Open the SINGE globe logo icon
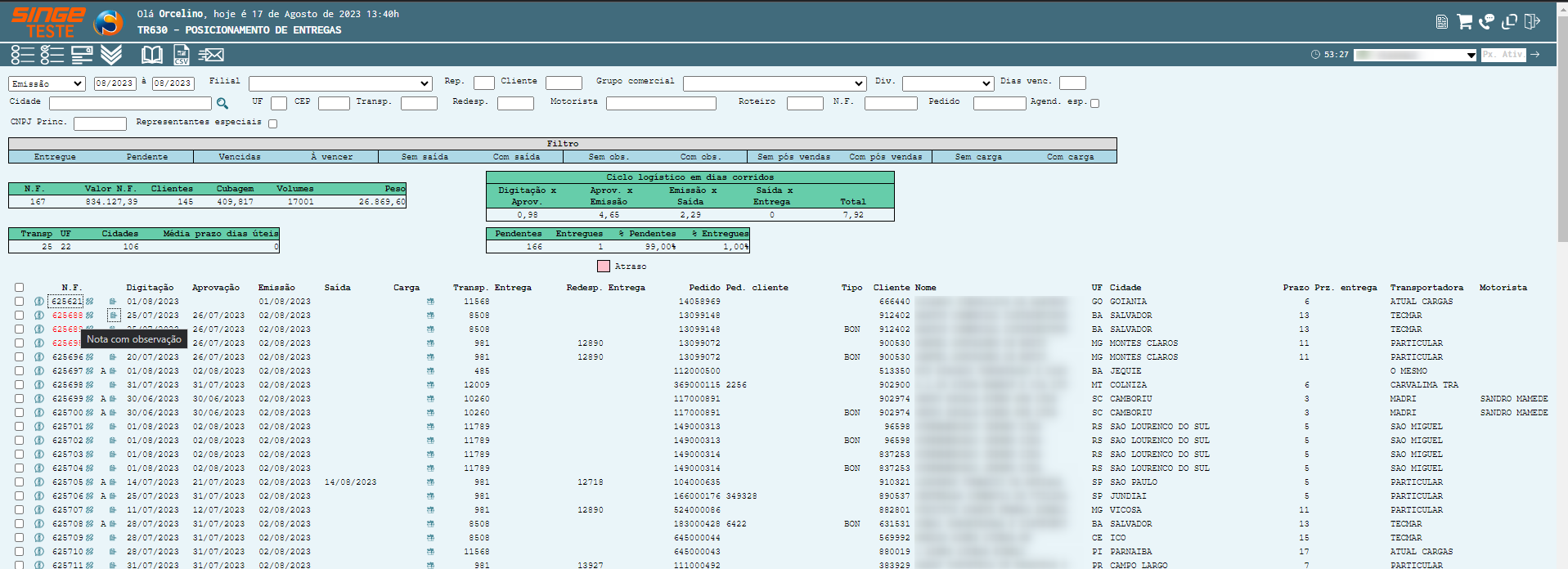Viewport: 1568px width, 569px height. [x=108, y=23]
